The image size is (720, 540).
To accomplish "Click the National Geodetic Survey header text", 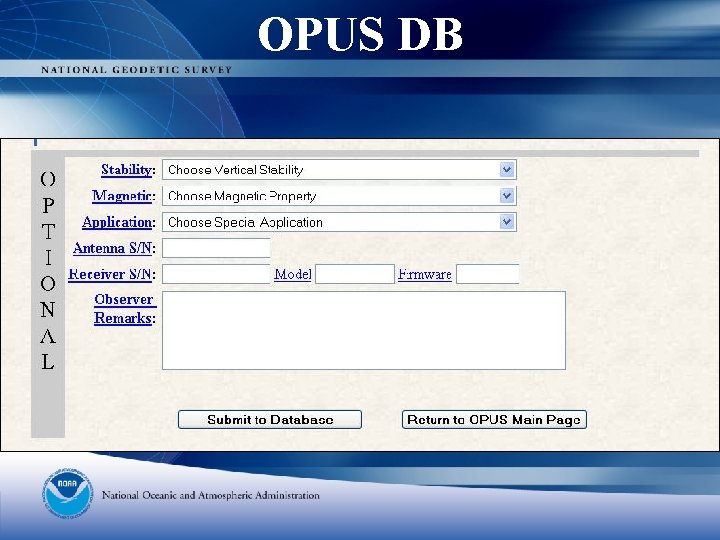I will [x=136, y=70].
